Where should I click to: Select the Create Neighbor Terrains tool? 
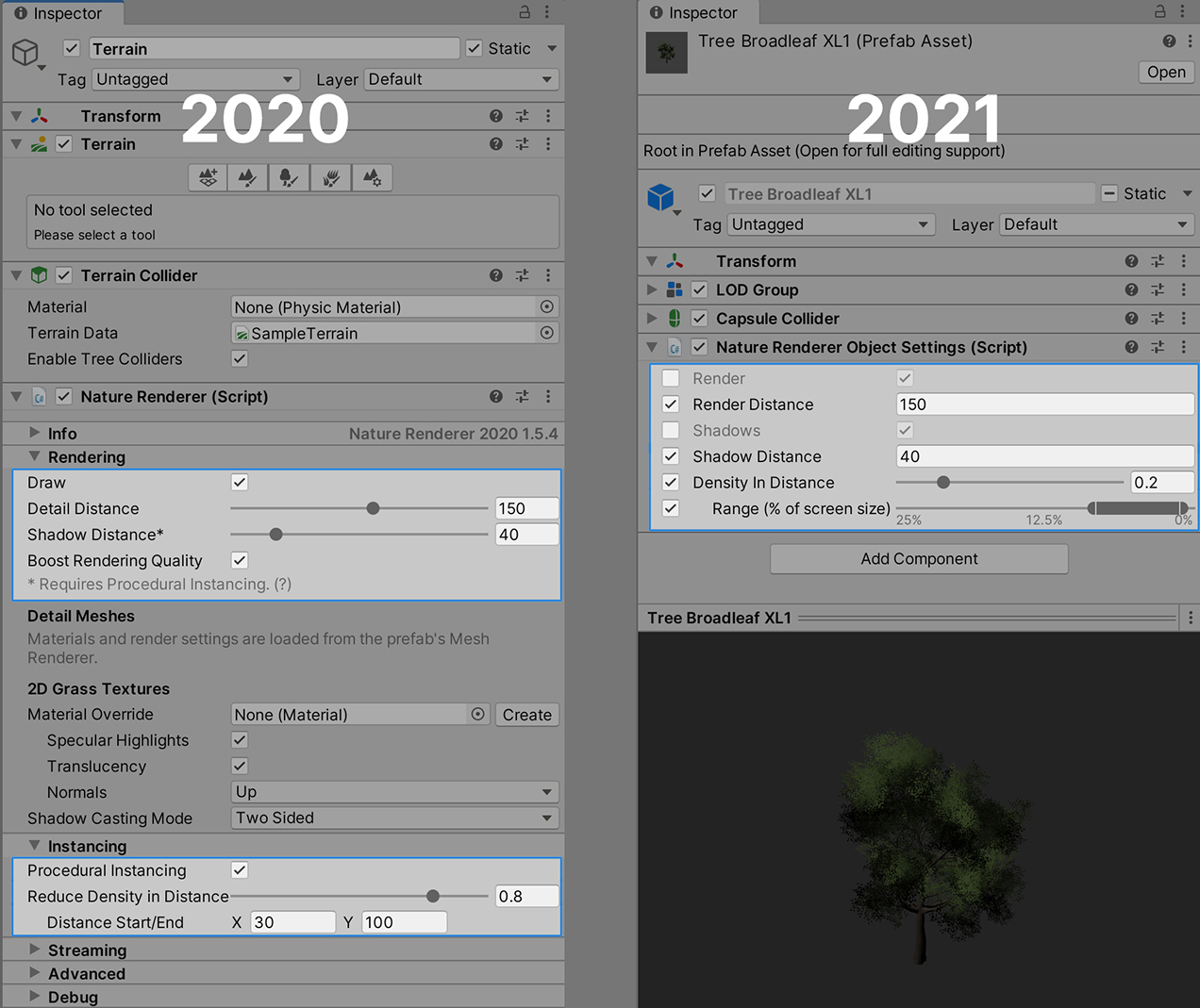tap(208, 177)
